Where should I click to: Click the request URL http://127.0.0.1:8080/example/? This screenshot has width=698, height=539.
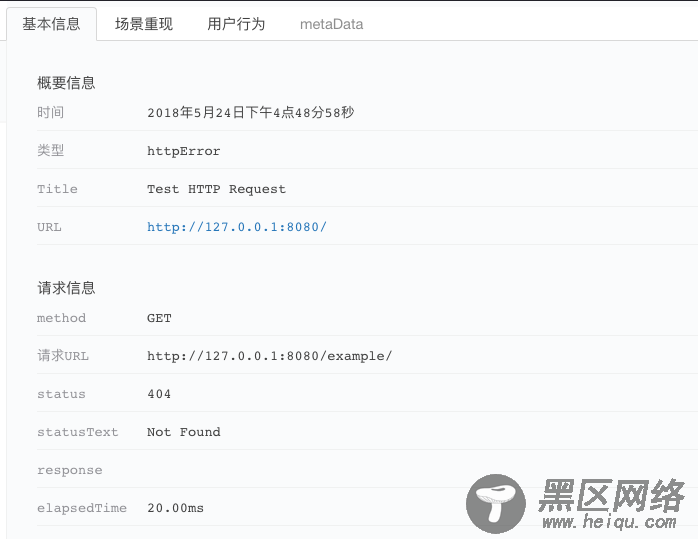pyautogui.click(x=269, y=356)
